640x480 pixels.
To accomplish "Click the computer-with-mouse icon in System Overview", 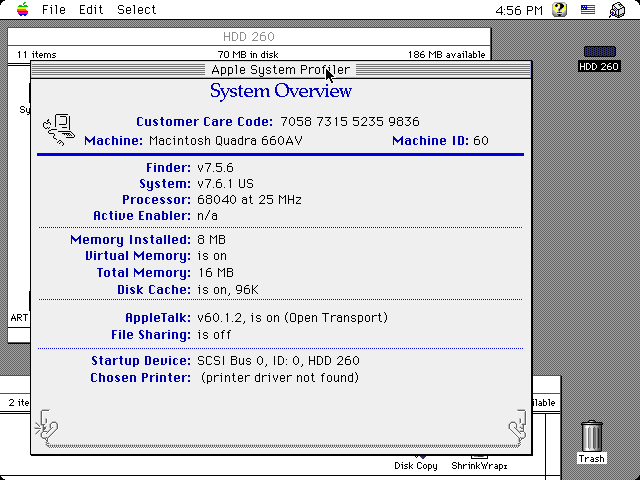I will [x=59, y=129].
